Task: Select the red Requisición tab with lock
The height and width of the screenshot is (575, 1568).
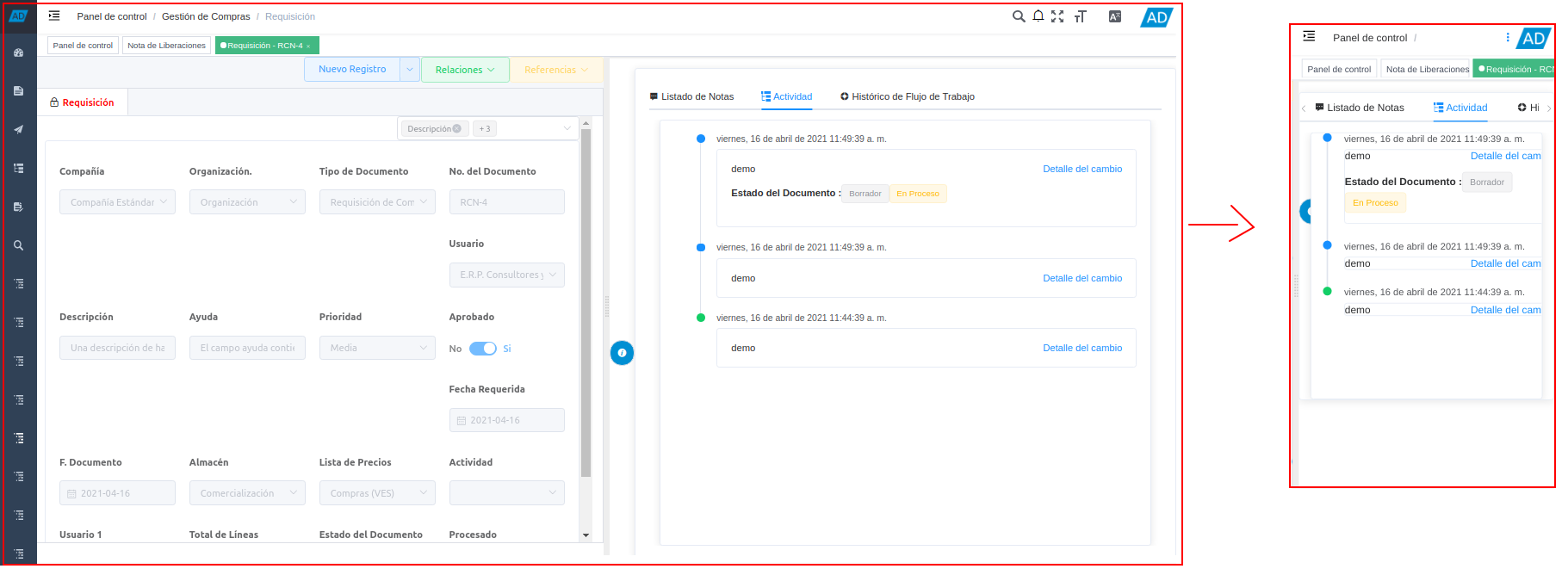Action: [x=82, y=102]
